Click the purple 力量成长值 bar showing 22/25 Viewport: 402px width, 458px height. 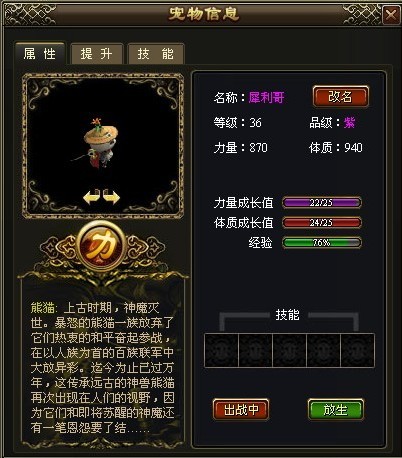[322, 203]
